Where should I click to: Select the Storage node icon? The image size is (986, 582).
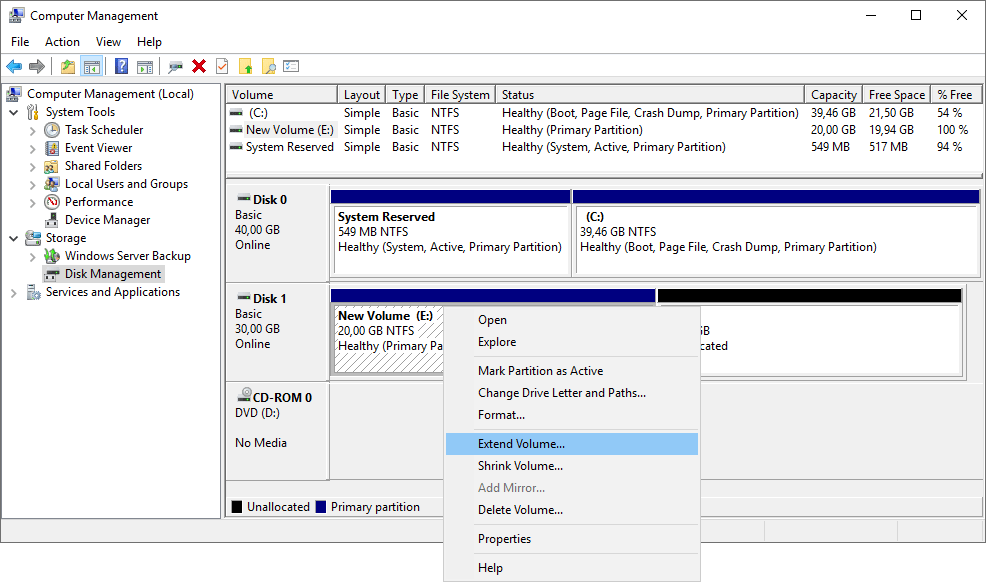click(x=33, y=238)
